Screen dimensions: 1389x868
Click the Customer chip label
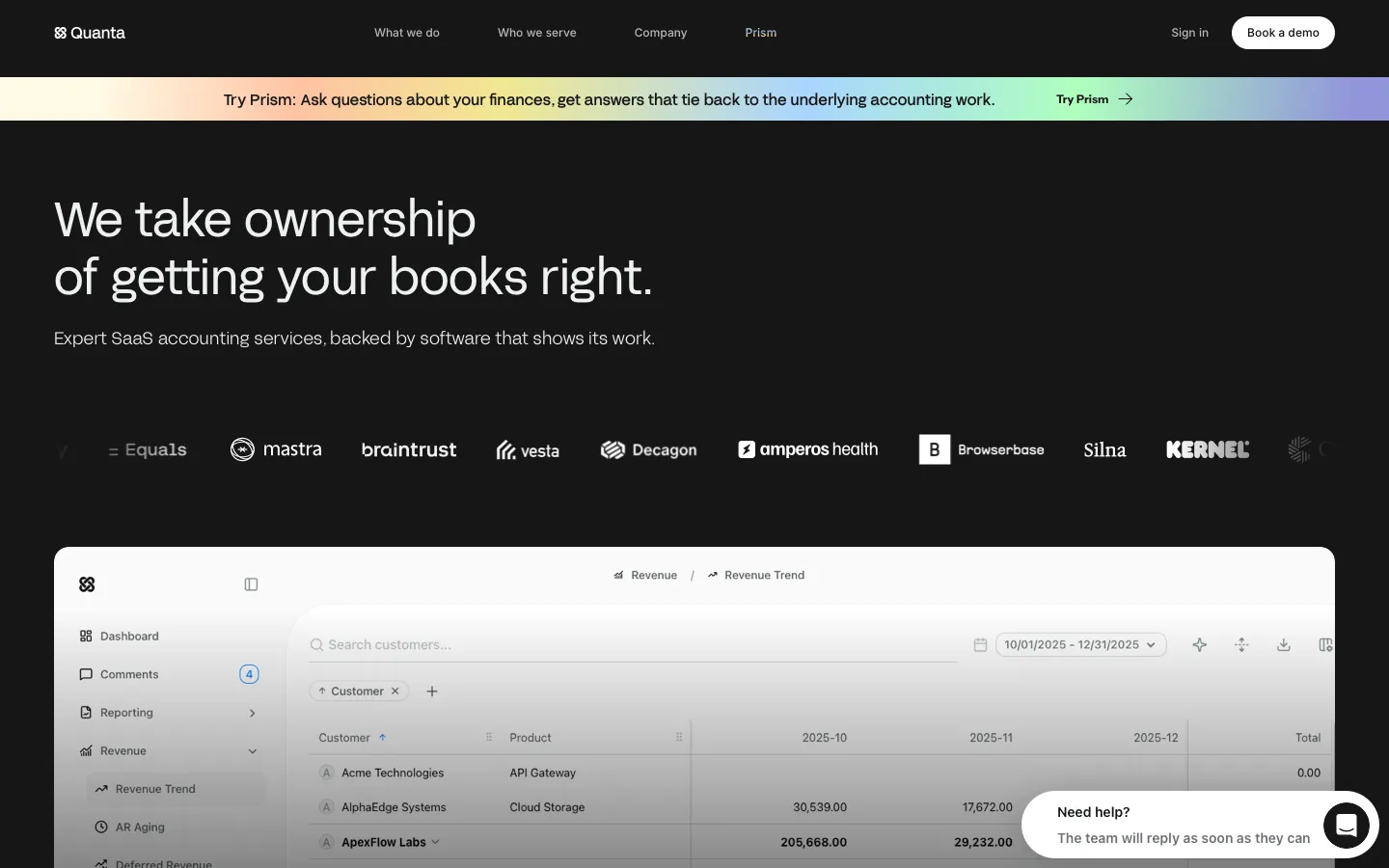point(357,691)
